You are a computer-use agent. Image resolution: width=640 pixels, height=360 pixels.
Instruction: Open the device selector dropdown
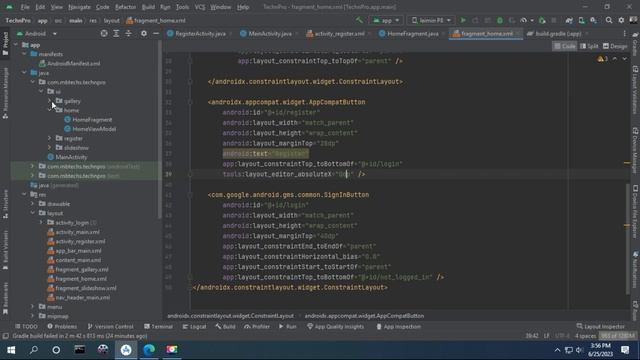pos(431,20)
